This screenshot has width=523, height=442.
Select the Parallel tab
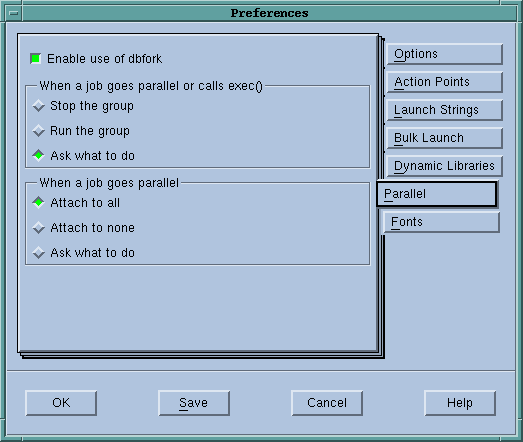[437, 194]
